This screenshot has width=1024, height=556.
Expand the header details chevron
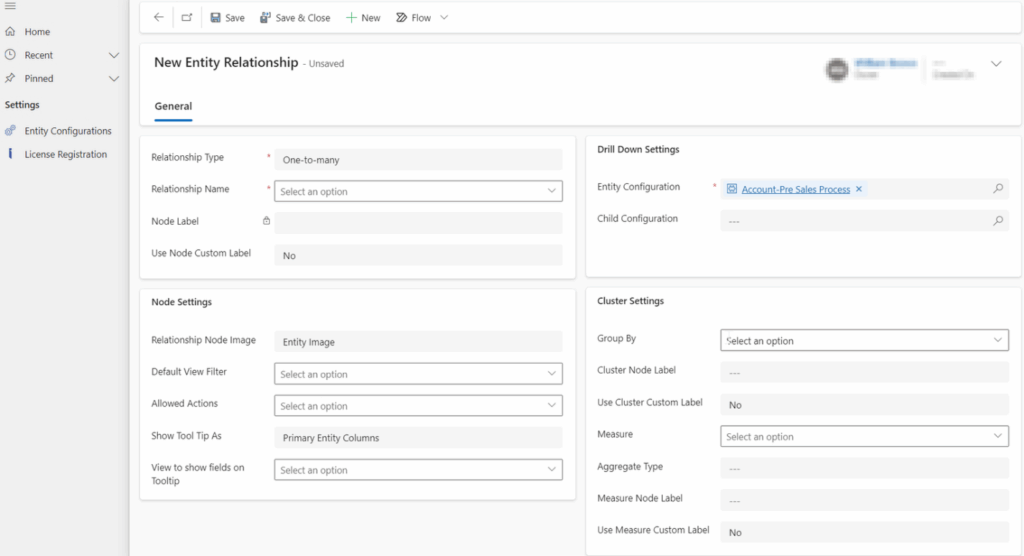tap(996, 64)
